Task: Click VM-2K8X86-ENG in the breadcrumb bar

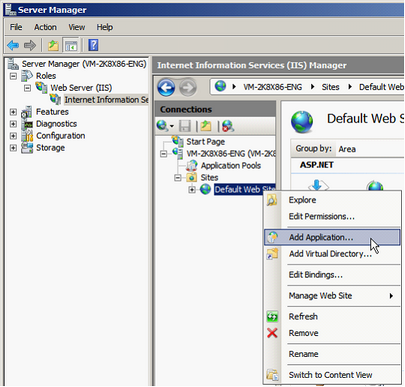Action: [272, 87]
